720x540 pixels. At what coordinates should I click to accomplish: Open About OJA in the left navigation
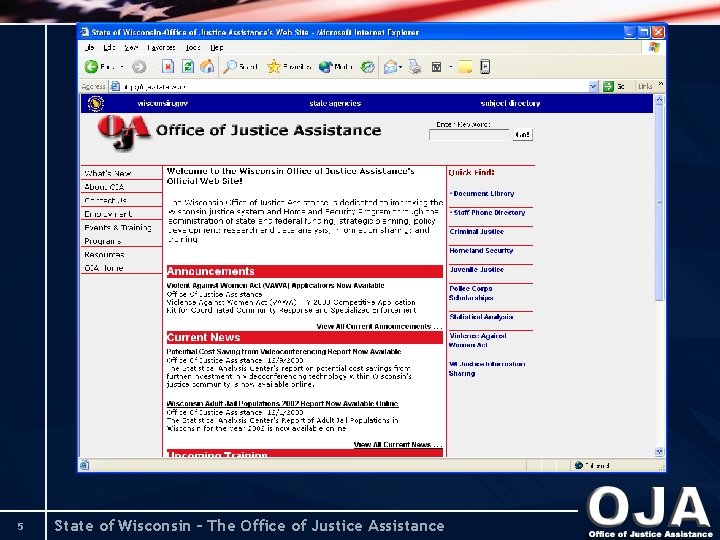104,187
